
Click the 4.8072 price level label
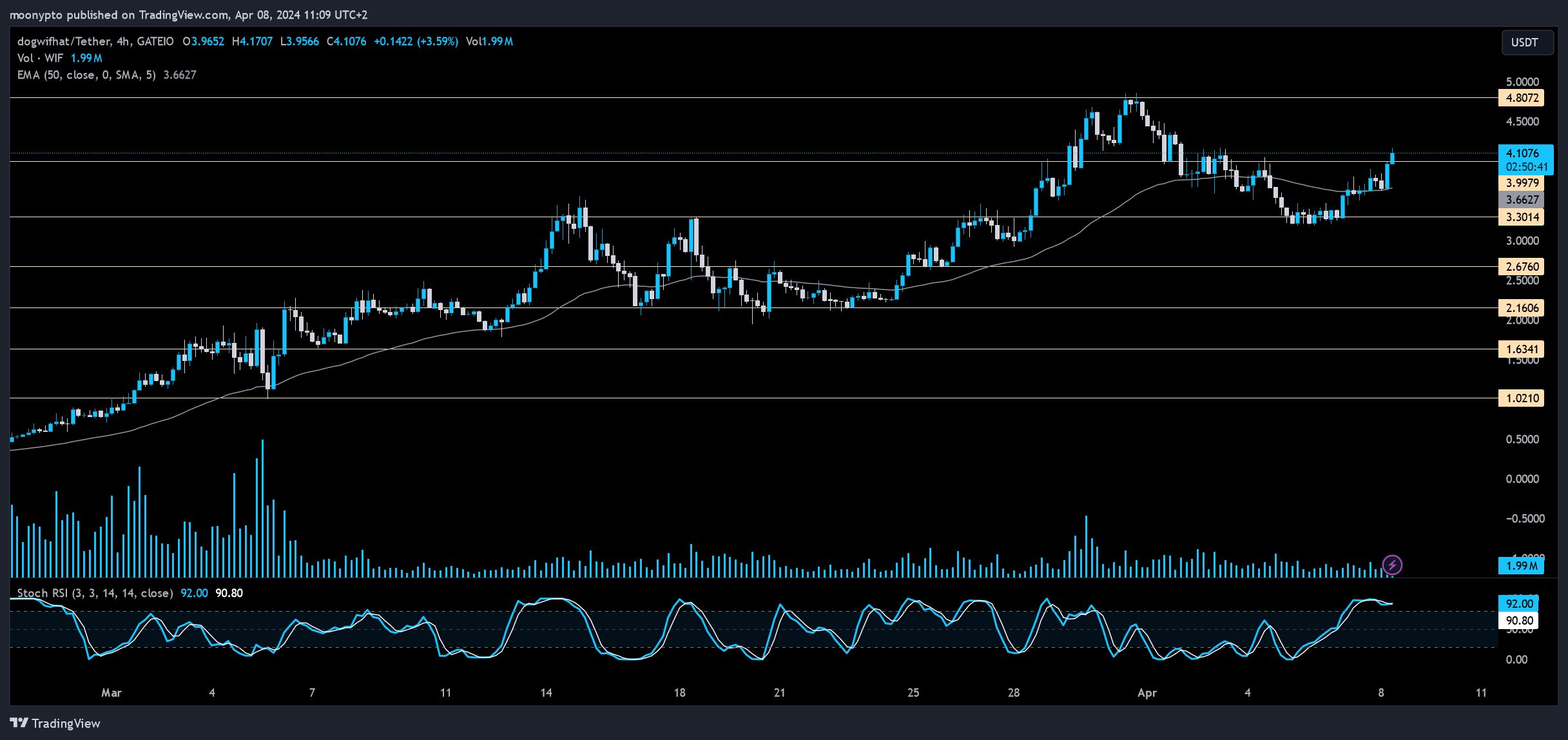click(1522, 98)
